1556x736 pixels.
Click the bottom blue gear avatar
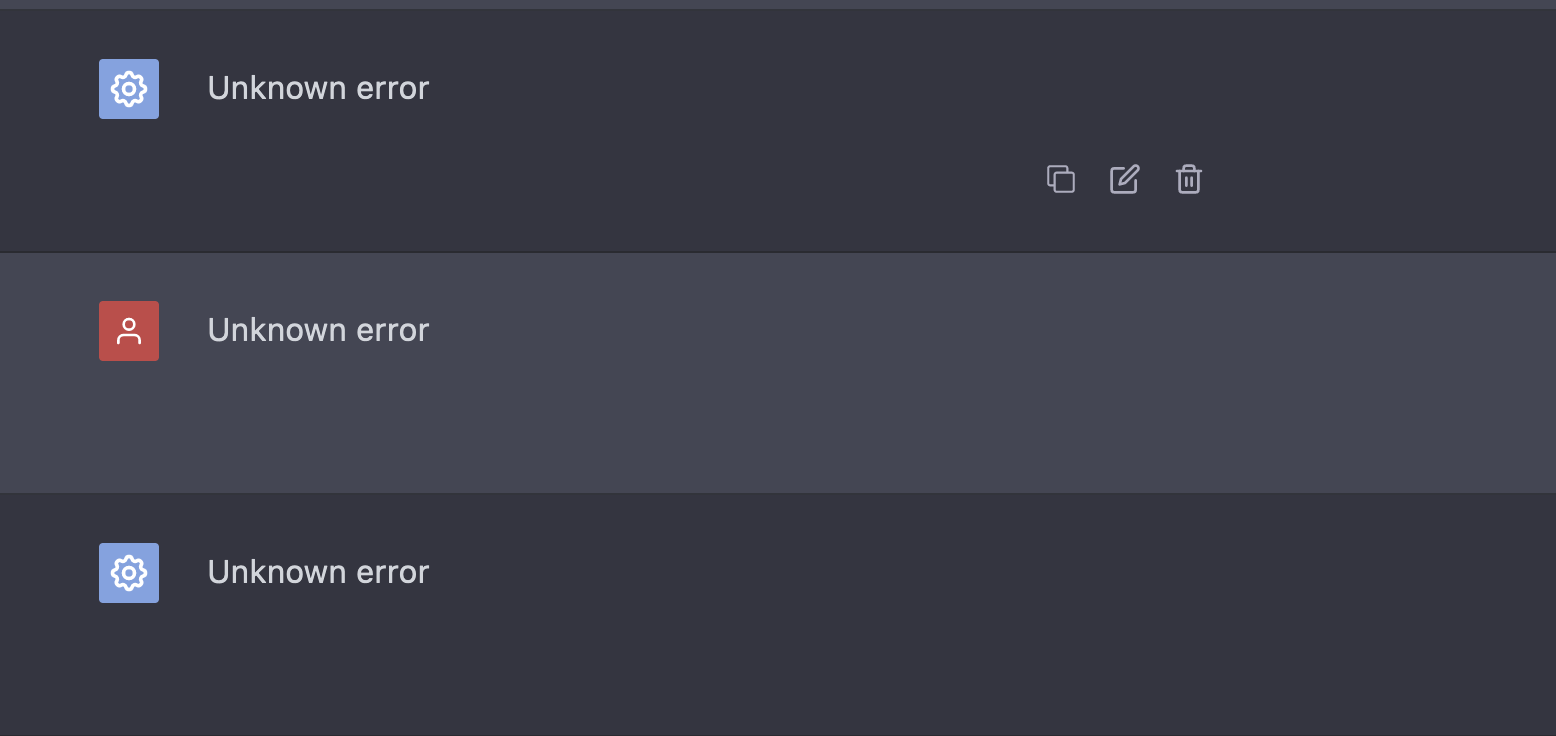point(129,573)
